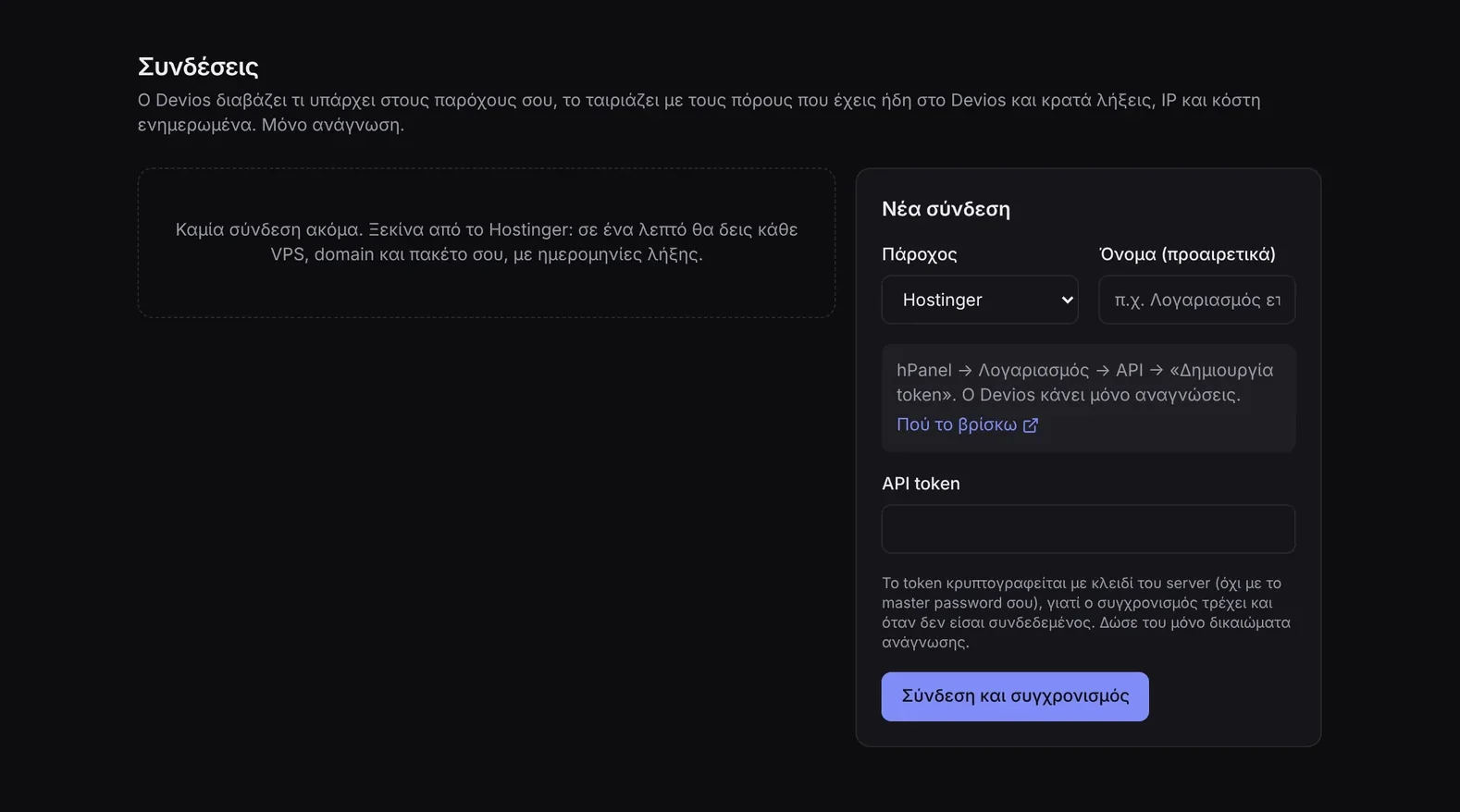This screenshot has width=1460, height=812.
Task: Click the «Όνομα (προαιρετικά)» label
Action: click(x=1187, y=254)
